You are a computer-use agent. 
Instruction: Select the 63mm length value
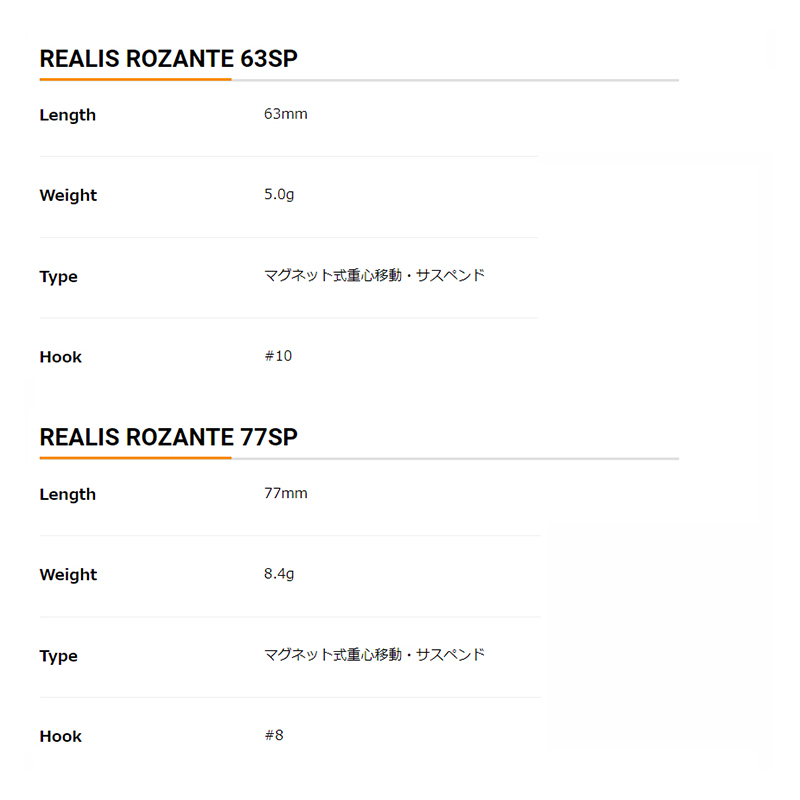[x=285, y=114]
